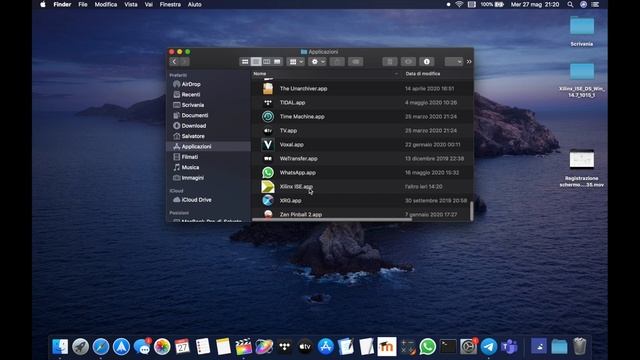This screenshot has height=360, width=640.
Task: Switch Finder to icon view
Action: pos(245,62)
